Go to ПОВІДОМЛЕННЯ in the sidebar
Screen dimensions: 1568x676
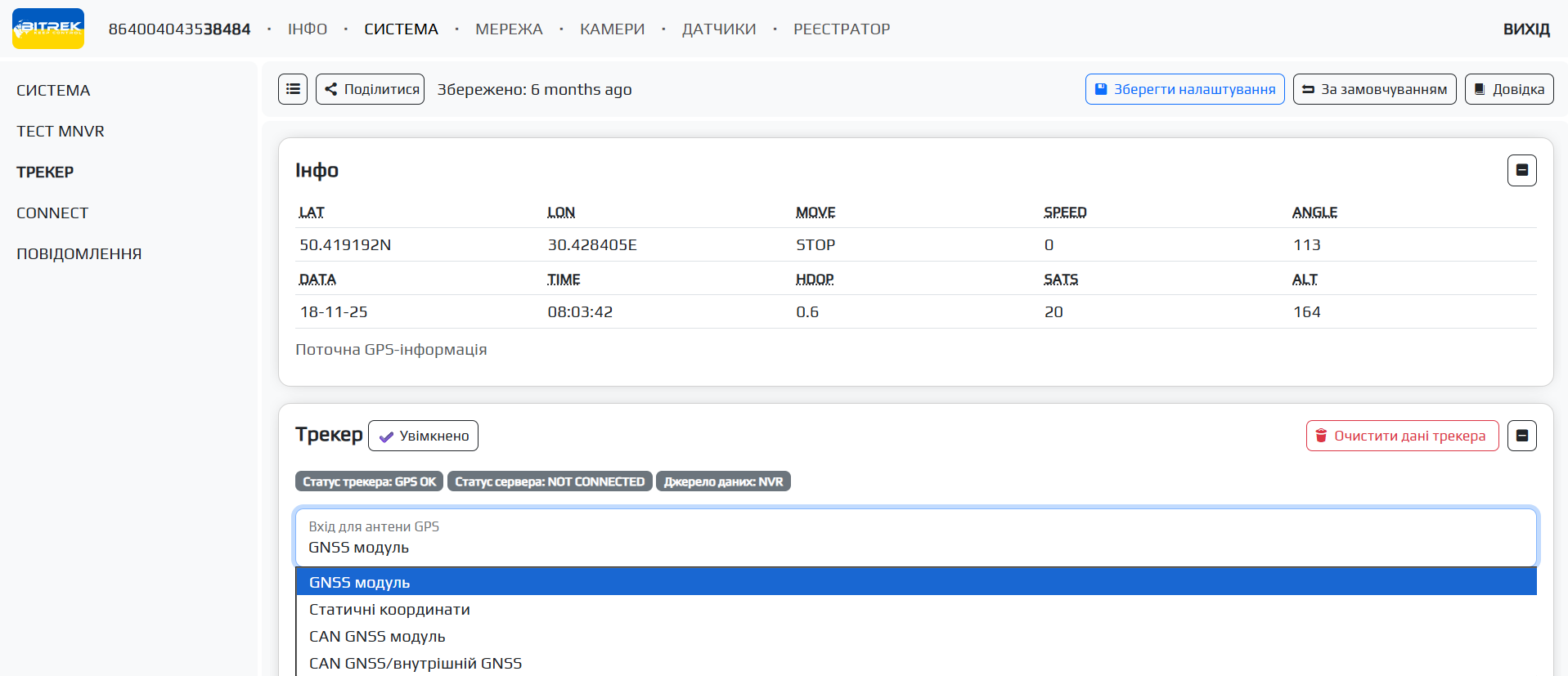pos(79,253)
